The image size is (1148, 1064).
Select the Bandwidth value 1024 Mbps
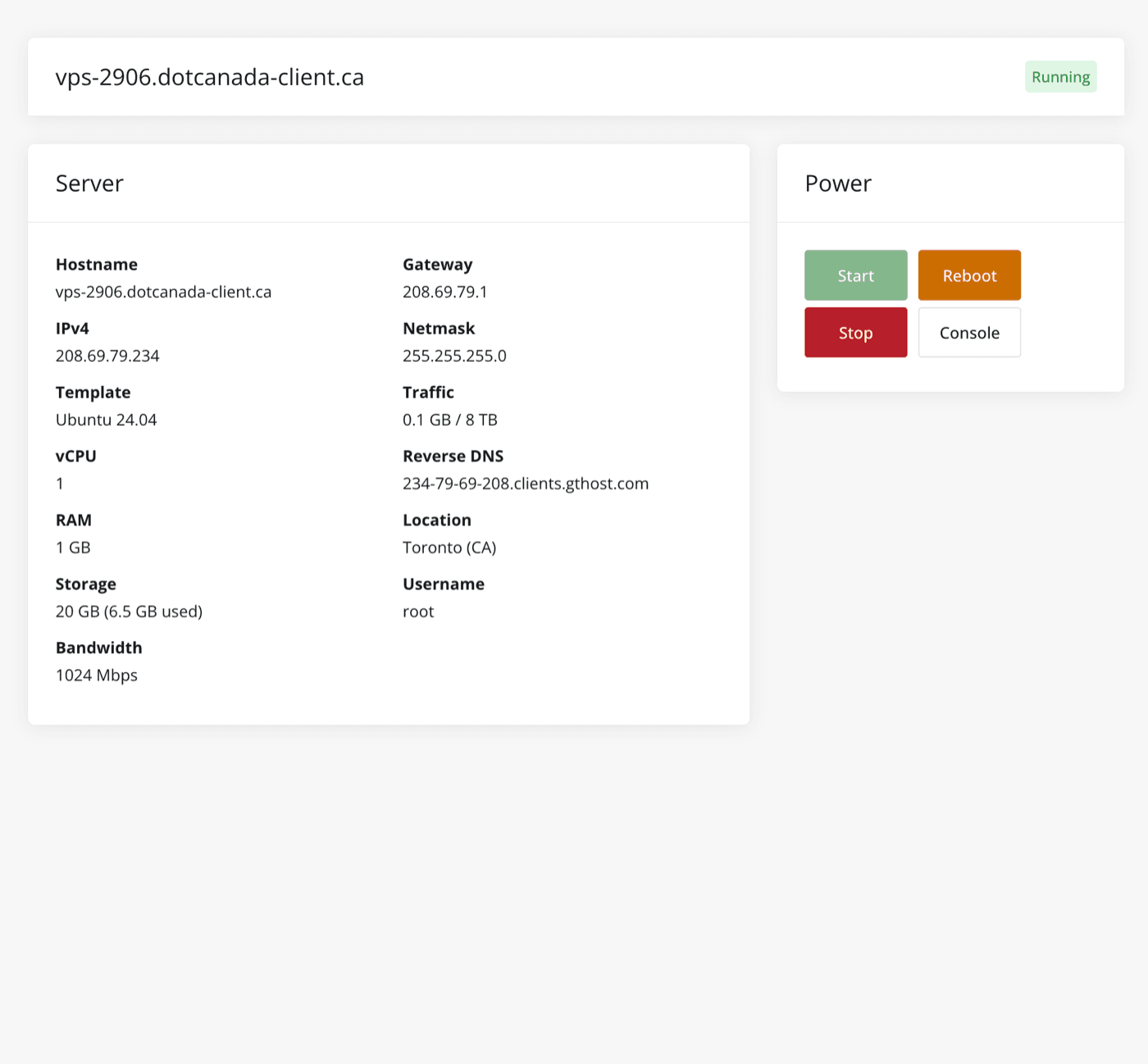pos(97,675)
